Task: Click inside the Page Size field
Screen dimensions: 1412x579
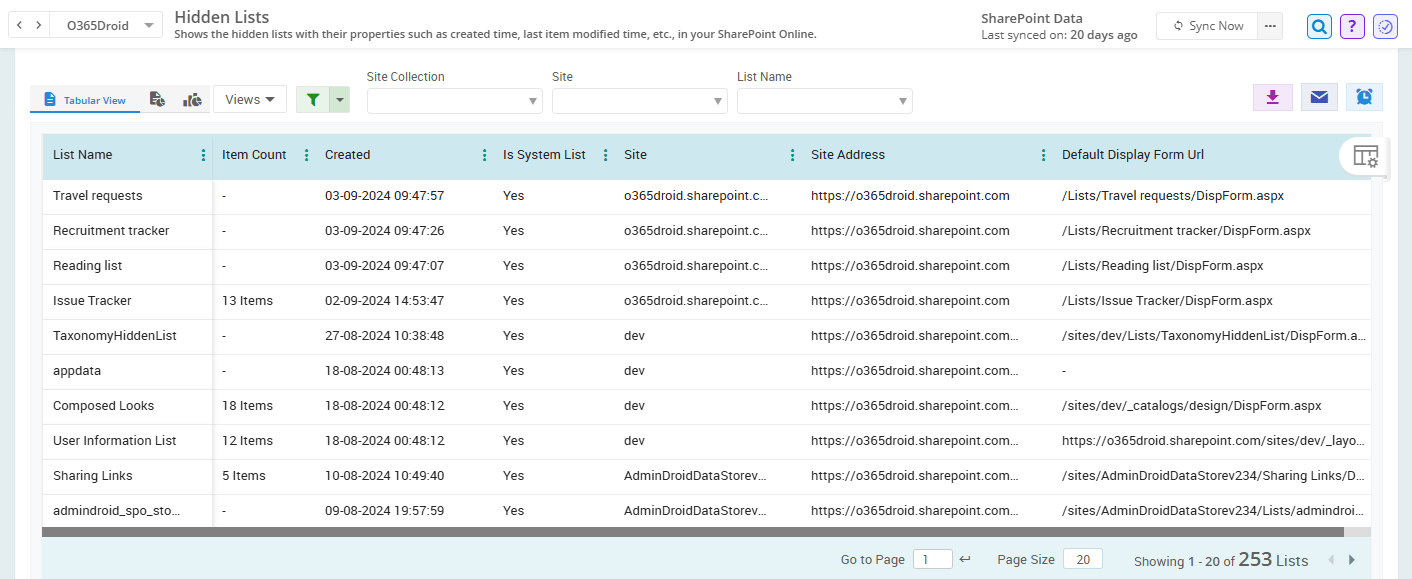Action: [1081, 558]
